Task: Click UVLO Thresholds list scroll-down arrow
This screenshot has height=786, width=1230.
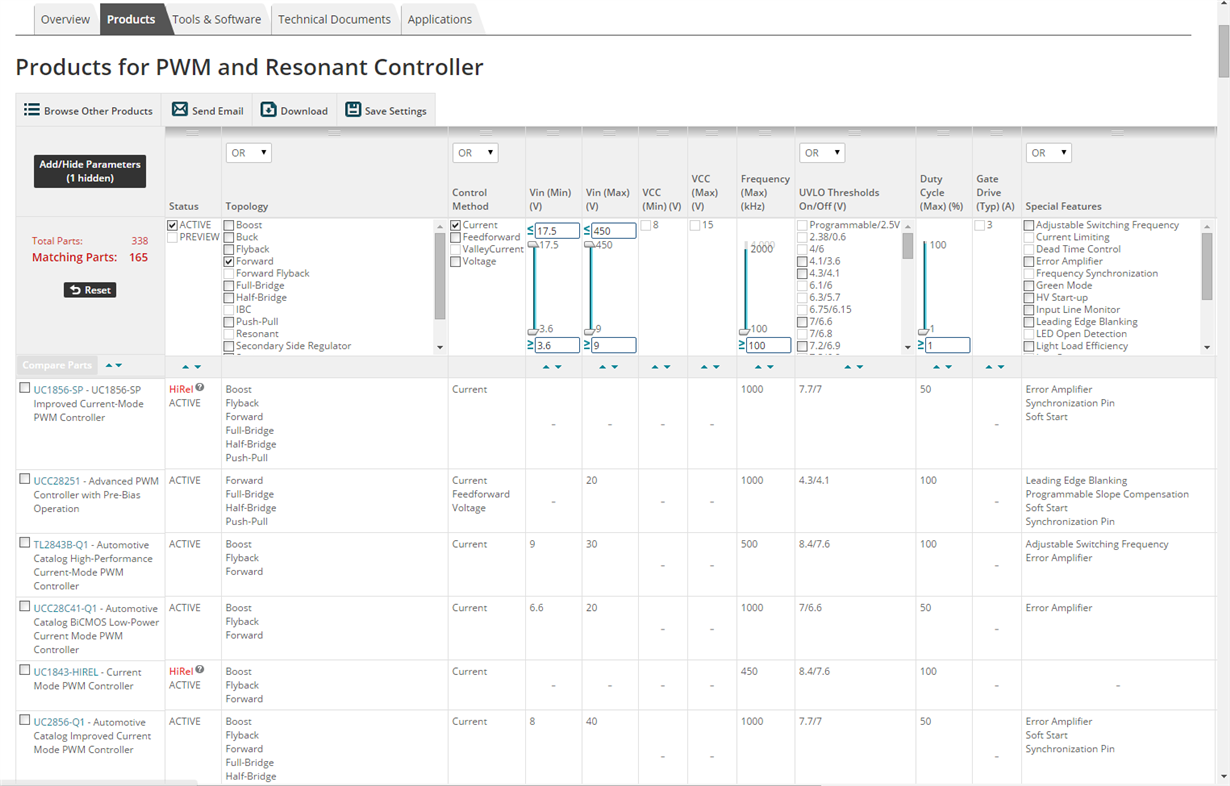Action: pos(907,347)
